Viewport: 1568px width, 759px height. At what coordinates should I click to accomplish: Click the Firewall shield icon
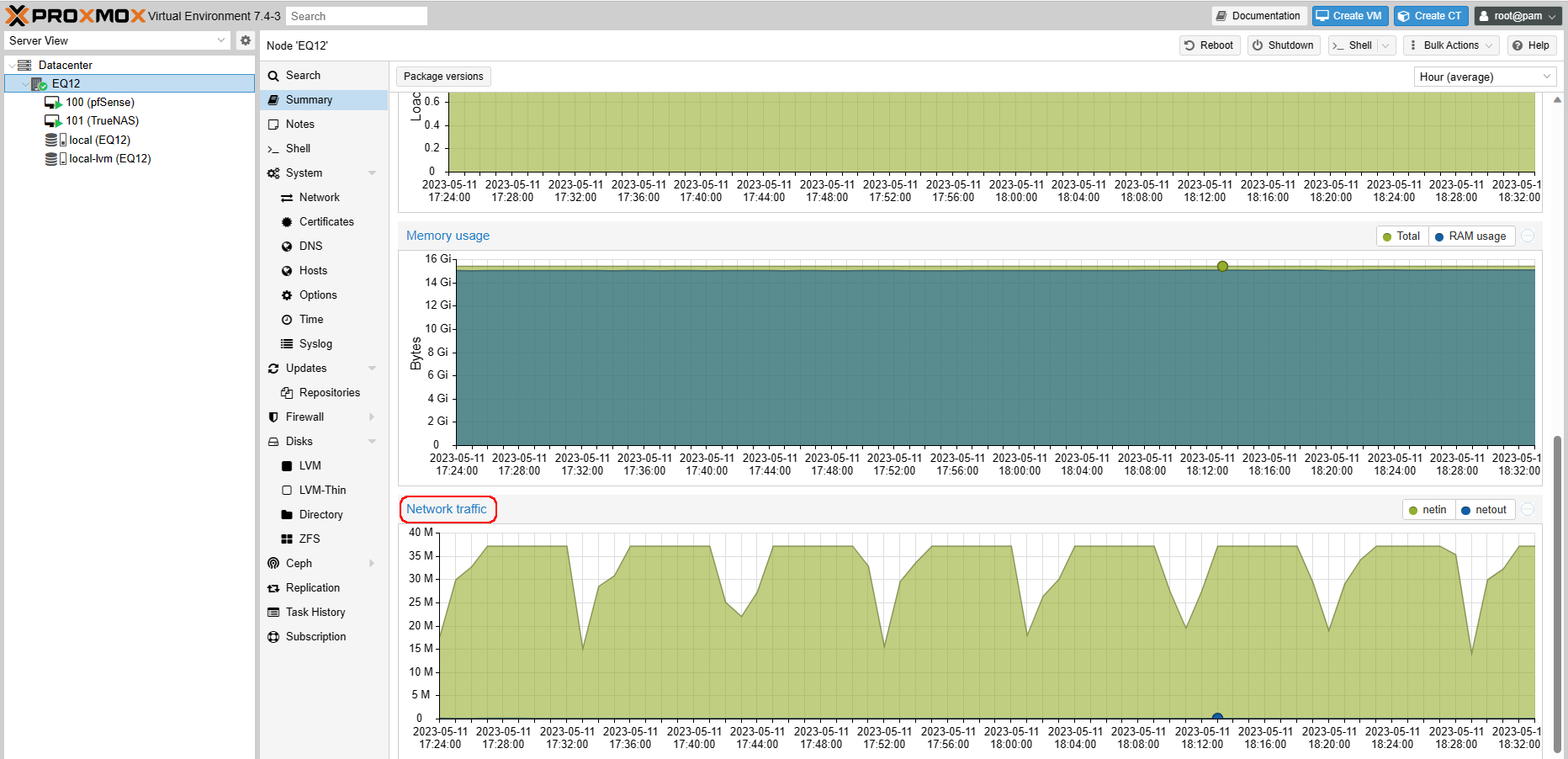[273, 417]
